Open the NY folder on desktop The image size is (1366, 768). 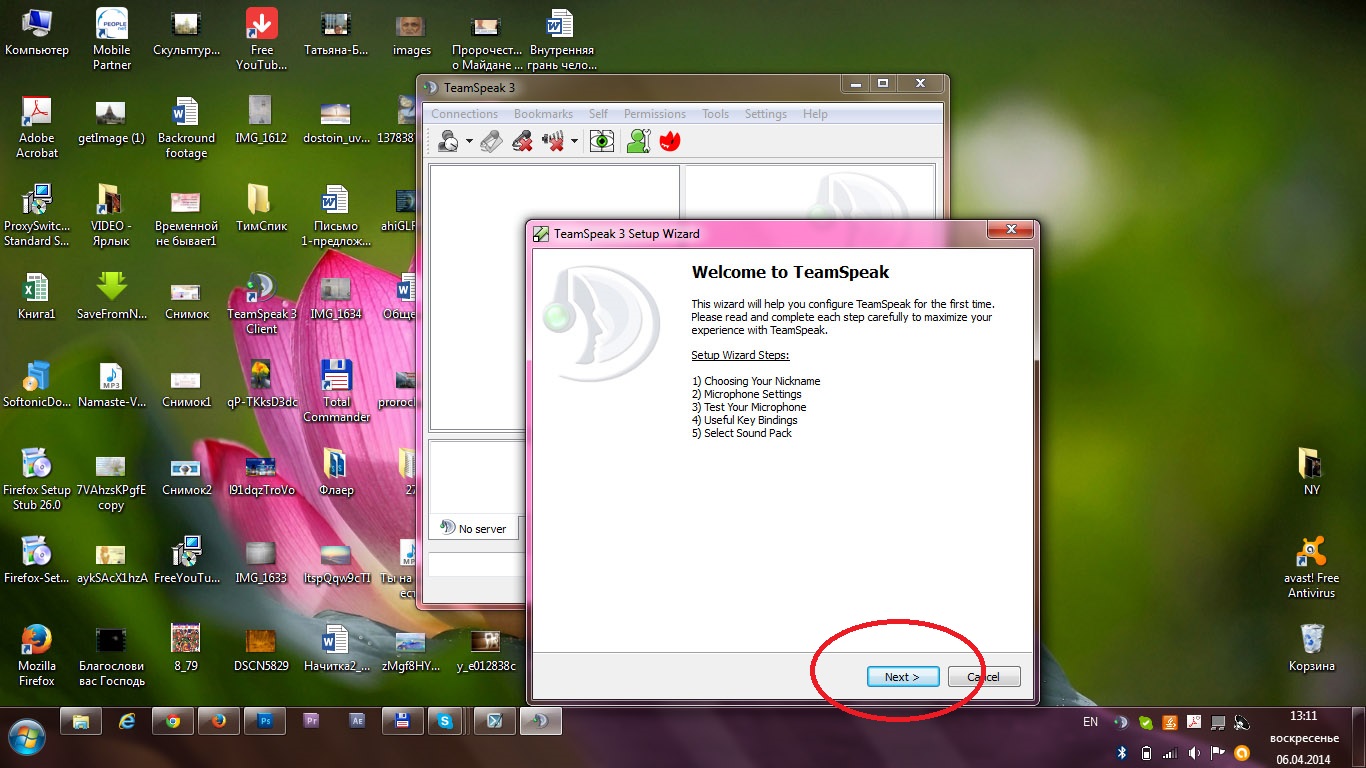1312,471
